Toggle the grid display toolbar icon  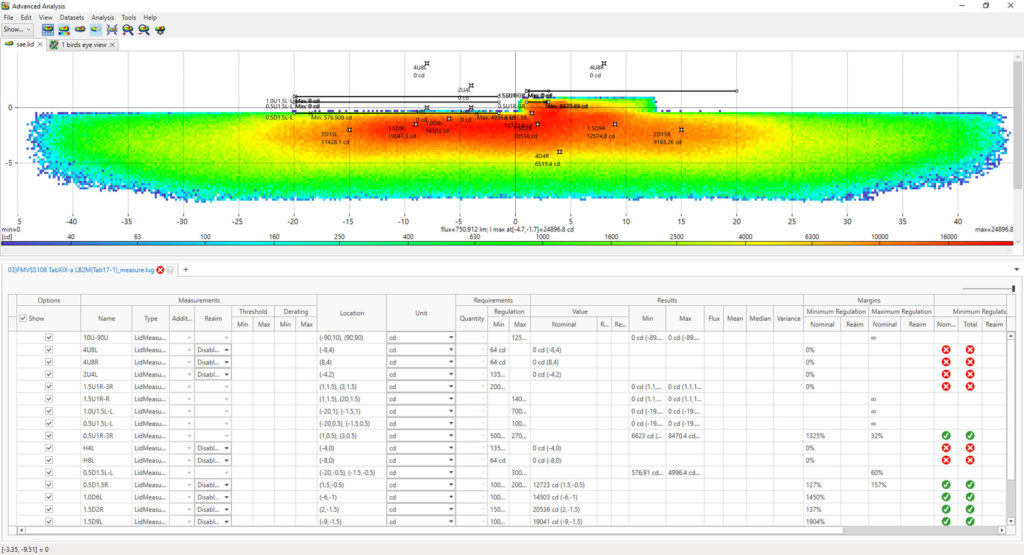coord(48,29)
